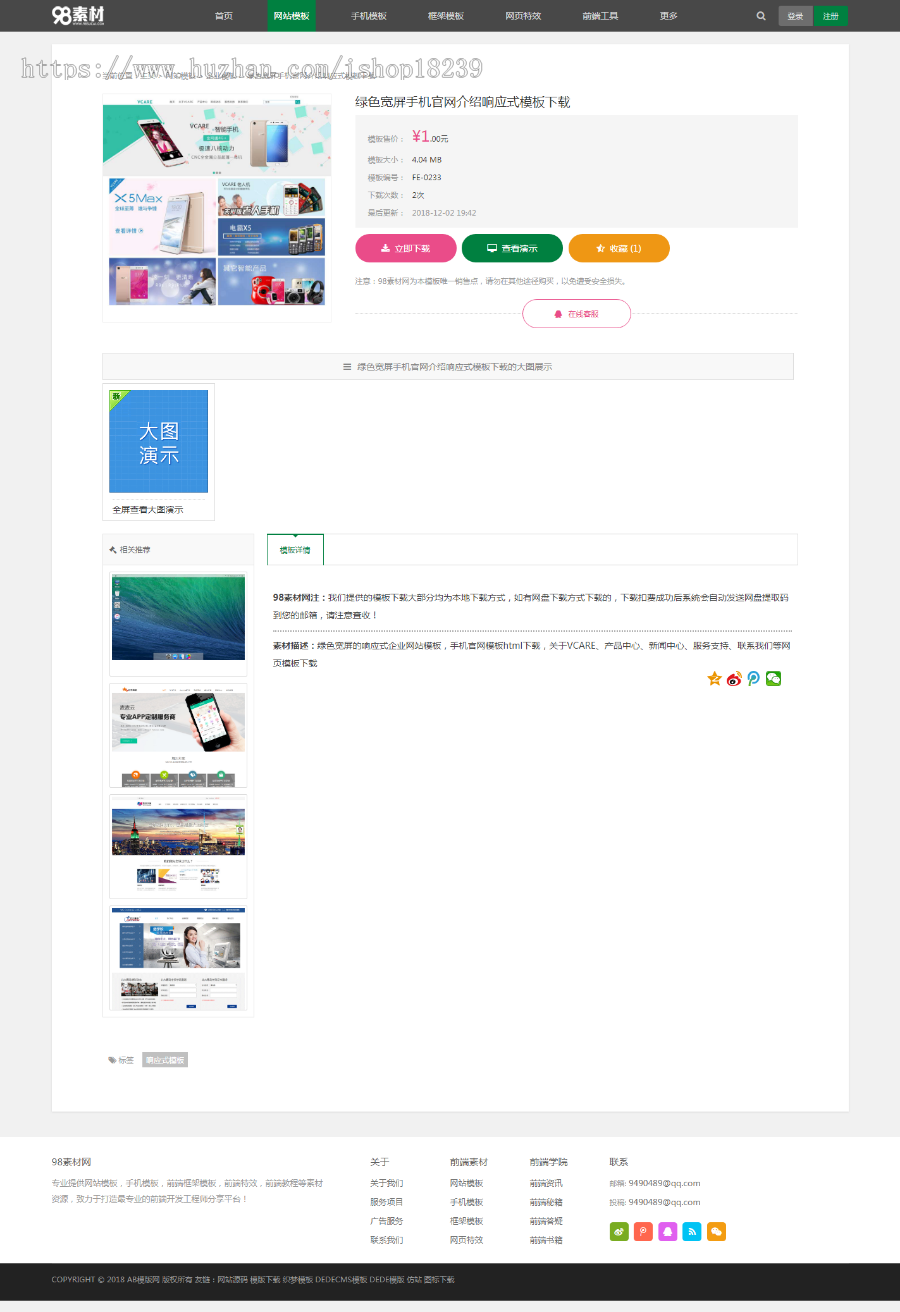The image size is (900, 1312).
Task: Share via the blue Tencent Weibo icon
Action: tap(754, 679)
